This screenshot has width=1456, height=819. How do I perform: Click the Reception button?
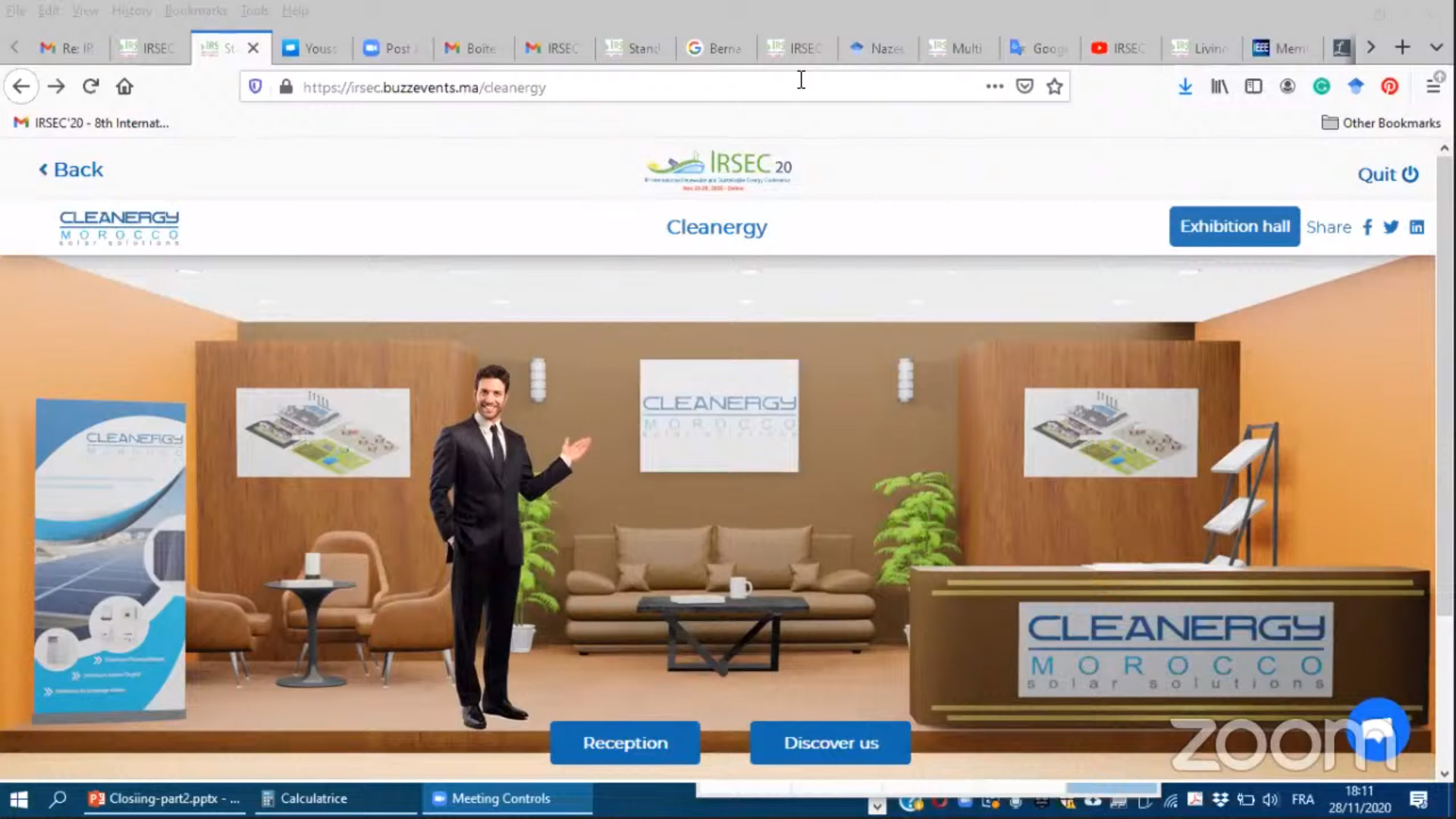pos(625,743)
